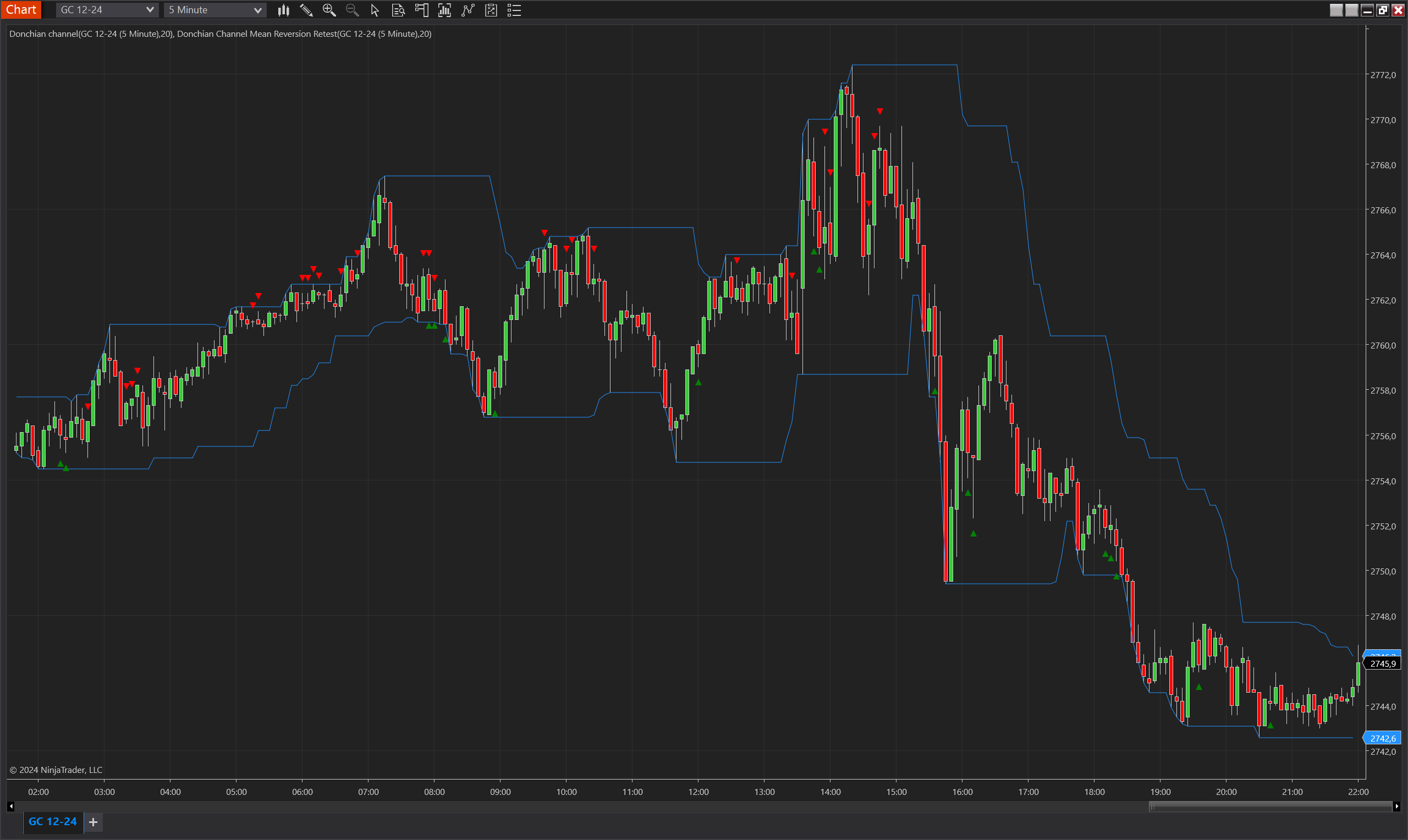Show the Data Box (document magnifier icon)
This screenshot has width=1408, height=840.
tap(398, 10)
